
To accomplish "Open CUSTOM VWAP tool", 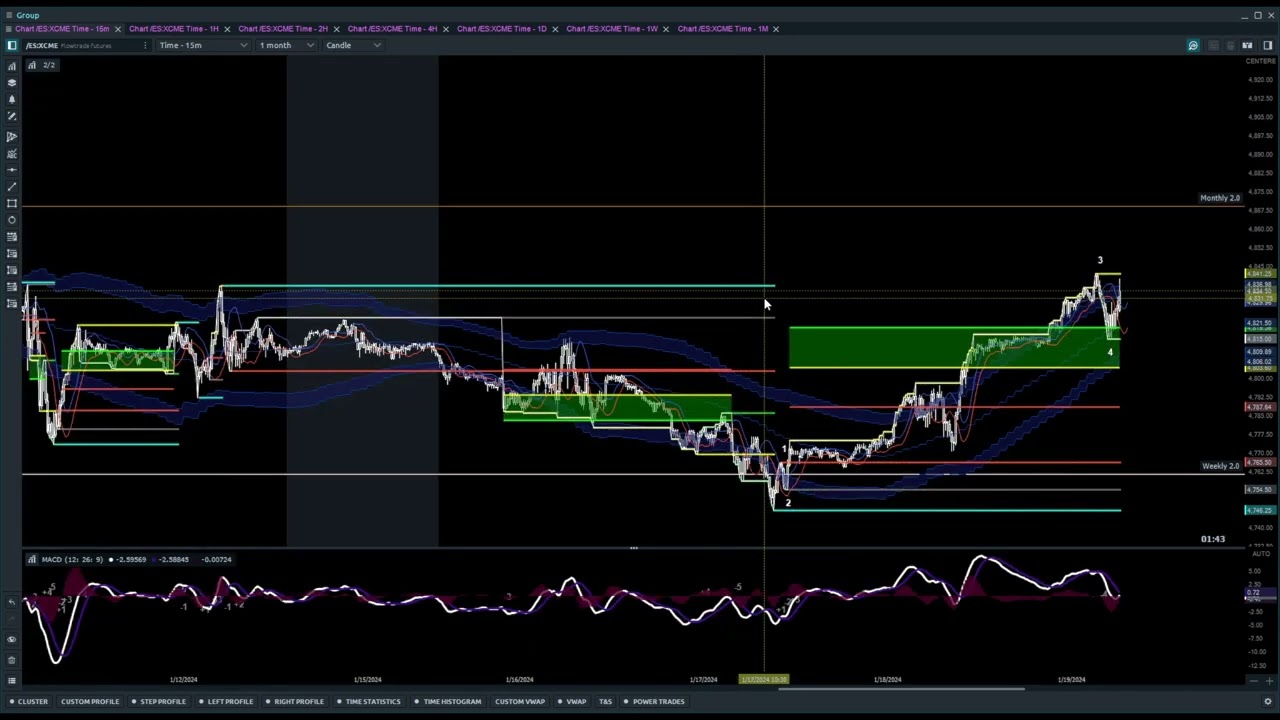I will pos(520,702).
